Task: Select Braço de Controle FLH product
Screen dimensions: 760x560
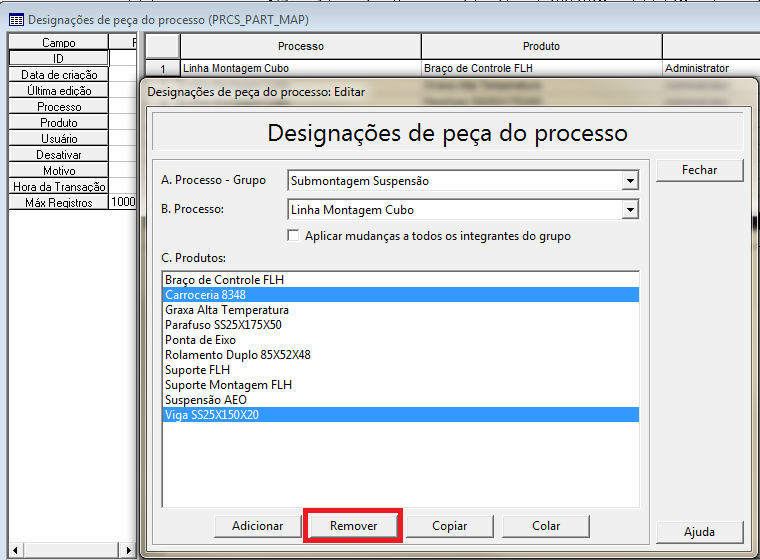Action: (401, 280)
